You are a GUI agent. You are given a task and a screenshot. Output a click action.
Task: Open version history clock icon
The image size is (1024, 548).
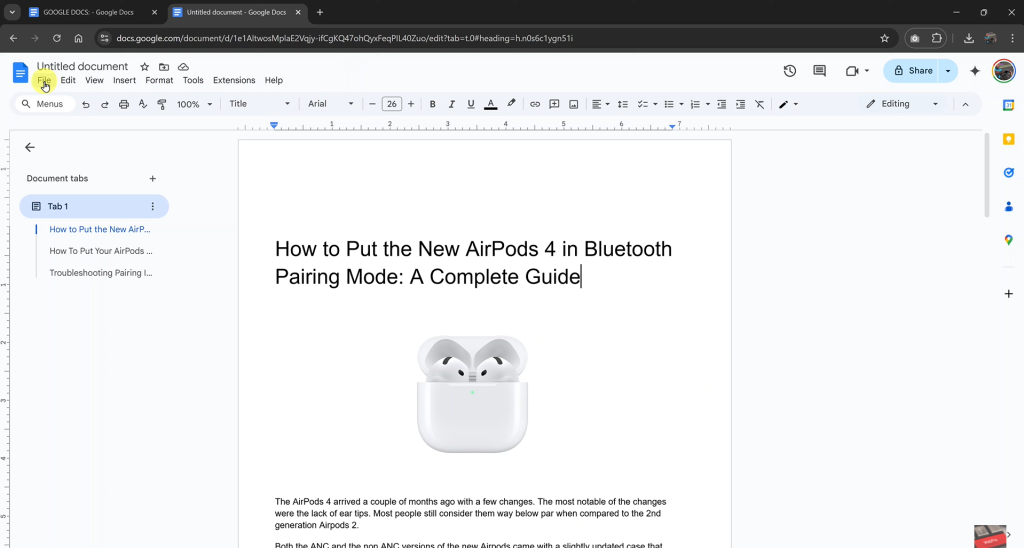point(790,71)
